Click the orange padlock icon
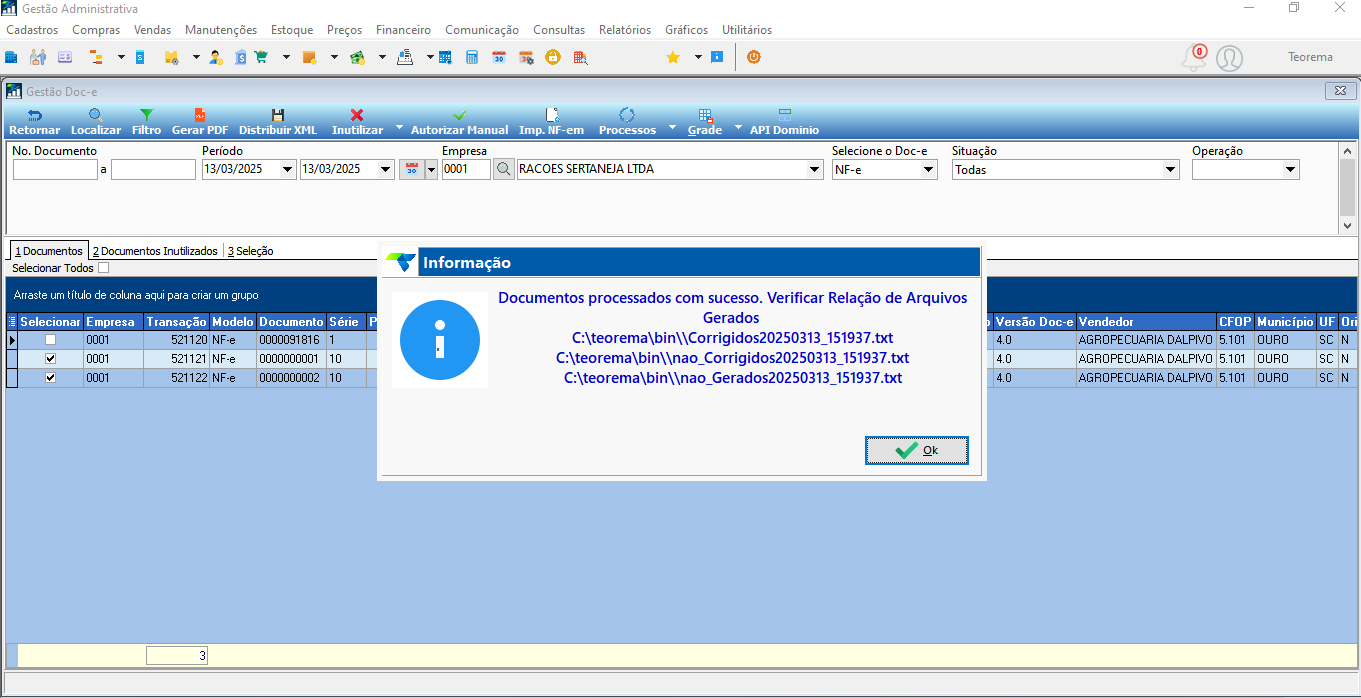Image resolution: width=1361 pixels, height=698 pixels. tap(553, 57)
